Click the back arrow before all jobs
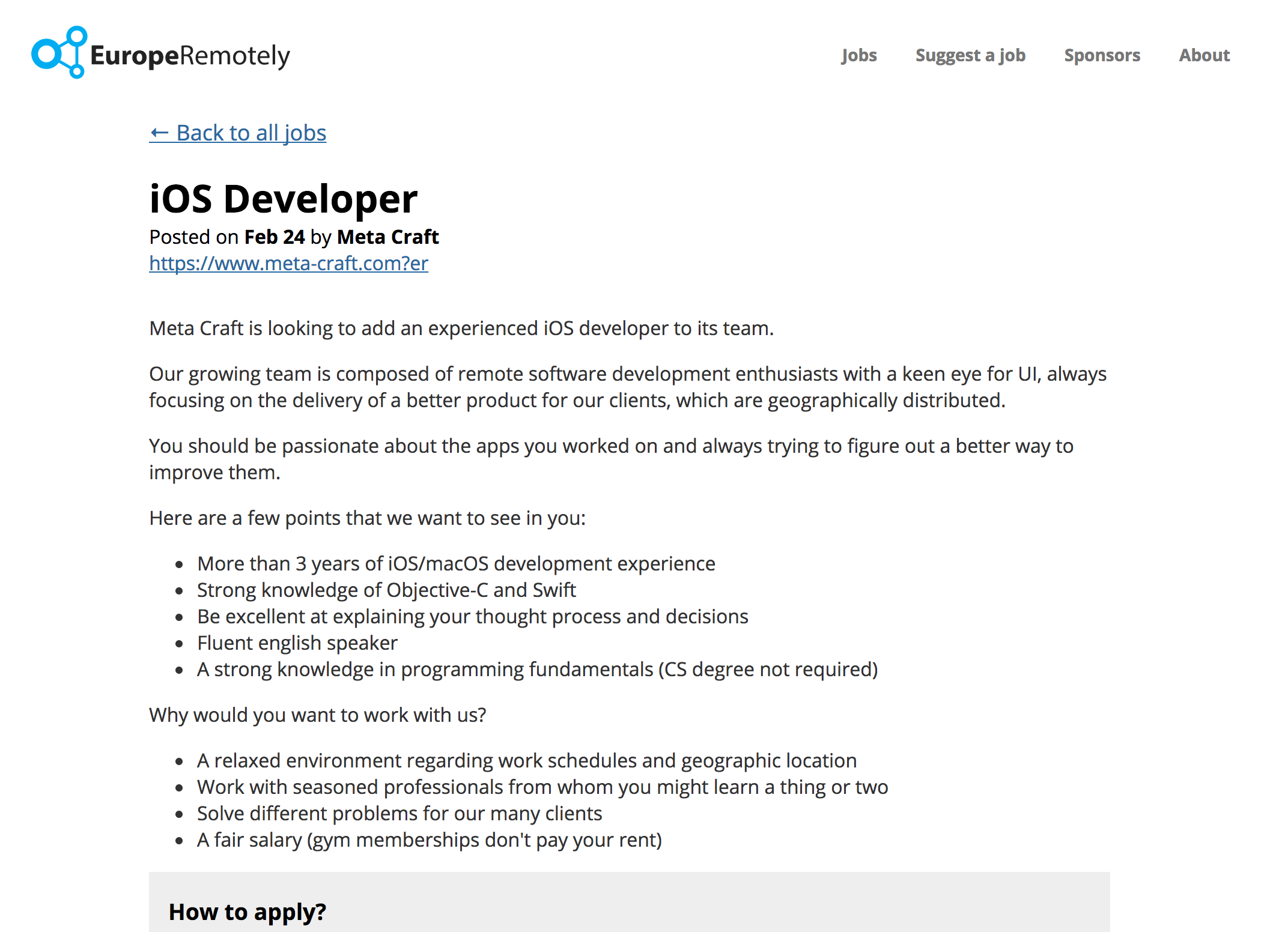 159,133
